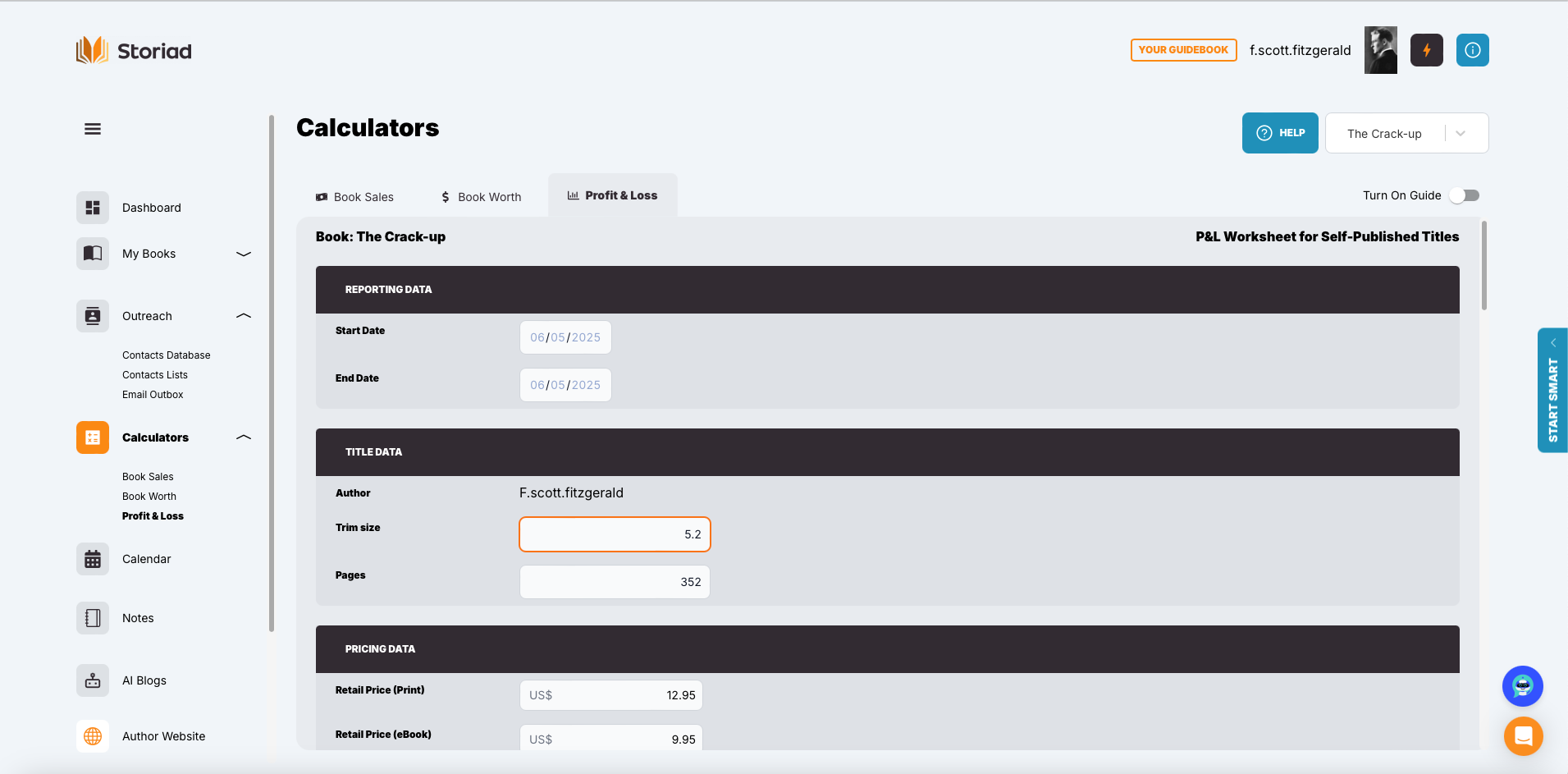Click the YOUR GUIDEBOOK button

click(x=1183, y=50)
